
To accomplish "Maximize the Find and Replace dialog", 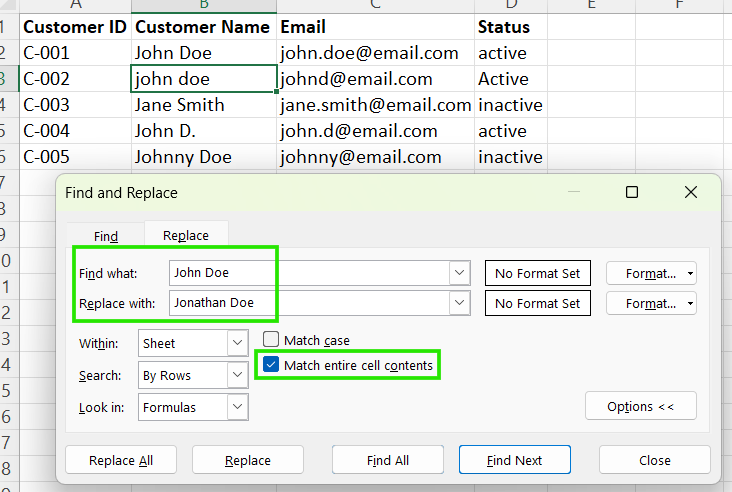I will [x=632, y=192].
